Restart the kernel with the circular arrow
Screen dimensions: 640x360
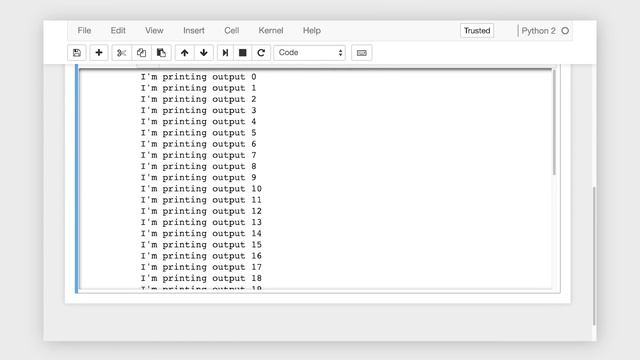(x=261, y=53)
